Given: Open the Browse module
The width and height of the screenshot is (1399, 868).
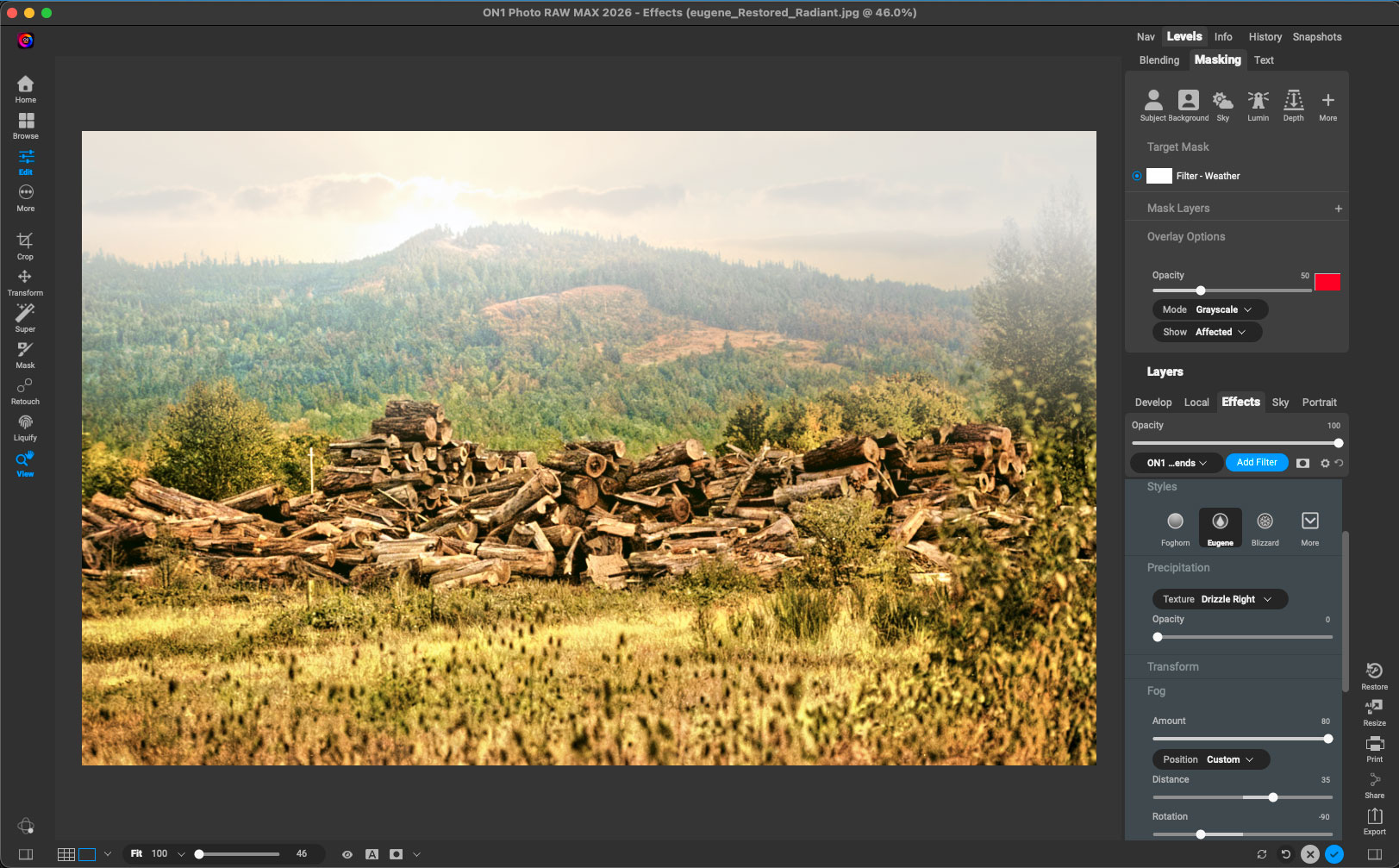Looking at the screenshot, I should click(x=25, y=125).
